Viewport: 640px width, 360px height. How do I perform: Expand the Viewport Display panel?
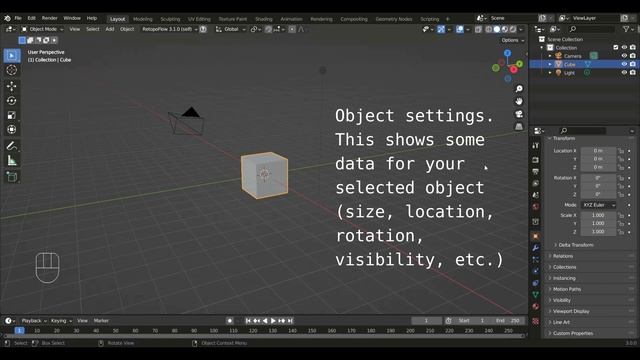pos(571,311)
